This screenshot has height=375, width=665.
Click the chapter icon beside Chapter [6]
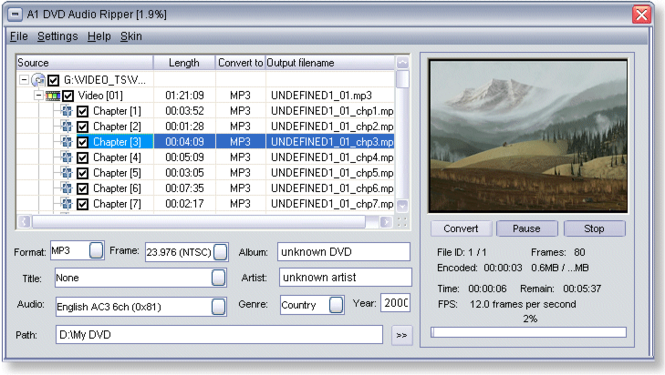coord(67,188)
